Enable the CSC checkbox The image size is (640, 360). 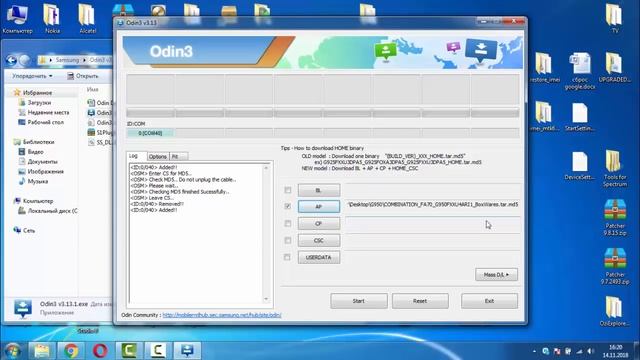point(288,240)
